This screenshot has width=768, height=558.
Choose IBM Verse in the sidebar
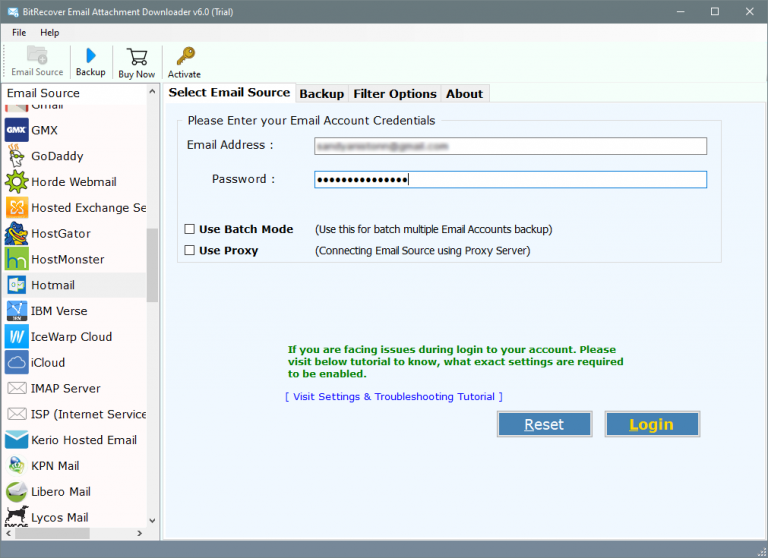click(x=59, y=311)
